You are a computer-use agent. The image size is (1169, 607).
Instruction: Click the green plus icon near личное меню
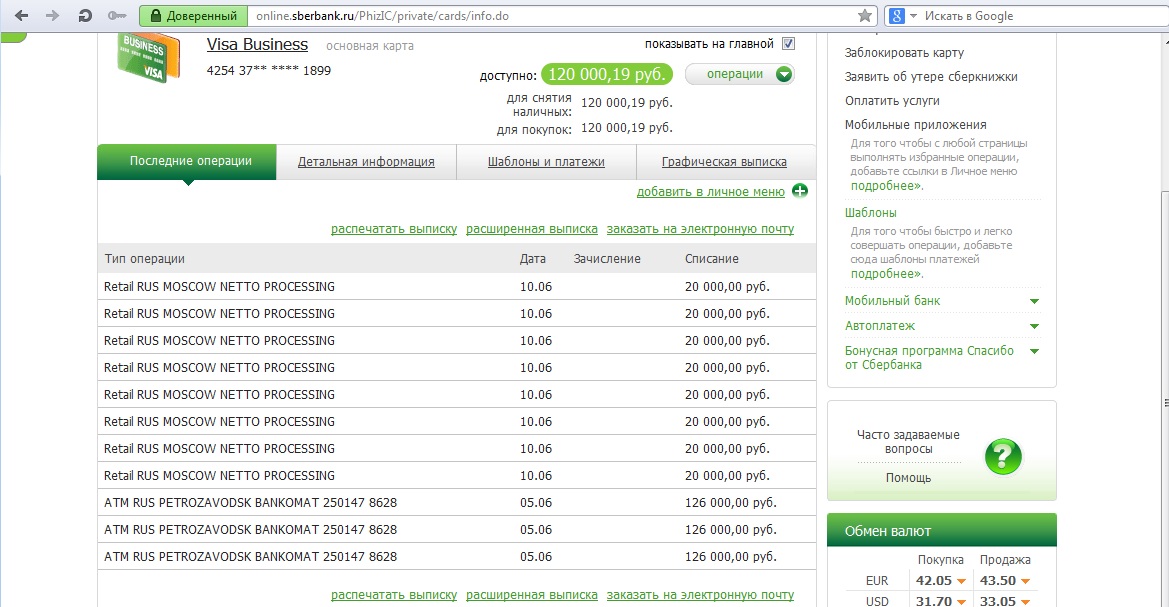coord(800,191)
